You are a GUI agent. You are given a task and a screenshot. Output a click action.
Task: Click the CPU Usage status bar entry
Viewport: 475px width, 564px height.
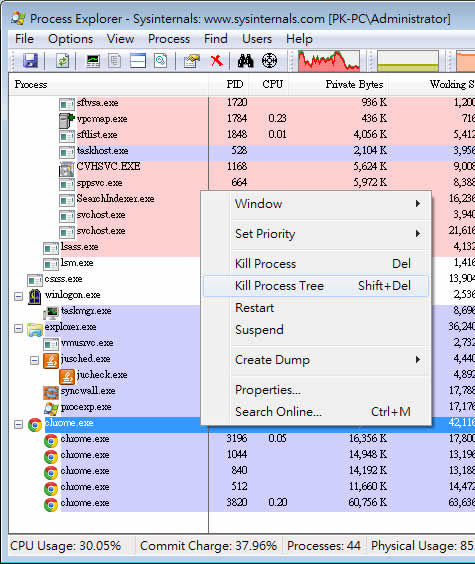pos(66,546)
